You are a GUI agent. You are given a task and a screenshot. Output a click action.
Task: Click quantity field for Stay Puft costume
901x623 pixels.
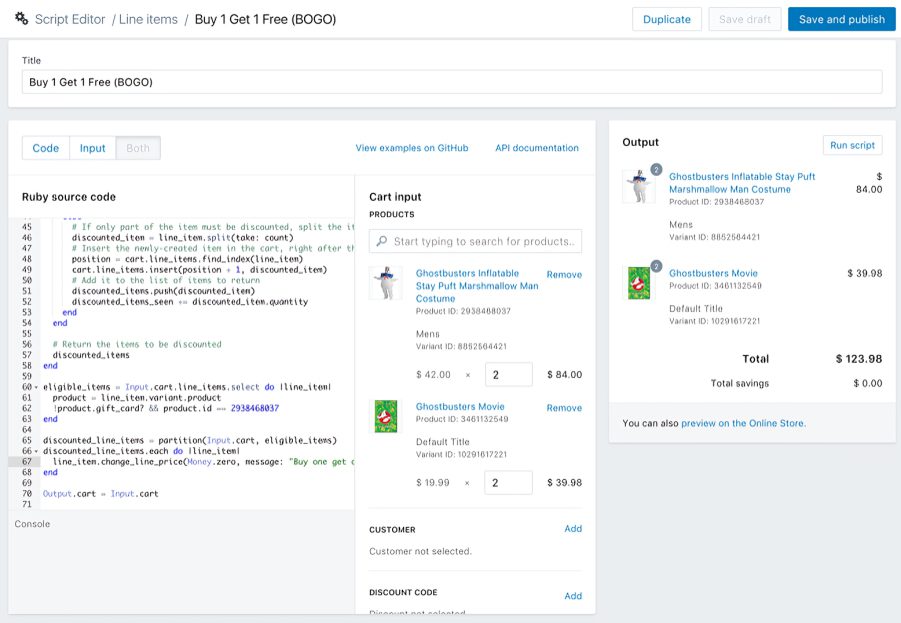click(x=507, y=375)
